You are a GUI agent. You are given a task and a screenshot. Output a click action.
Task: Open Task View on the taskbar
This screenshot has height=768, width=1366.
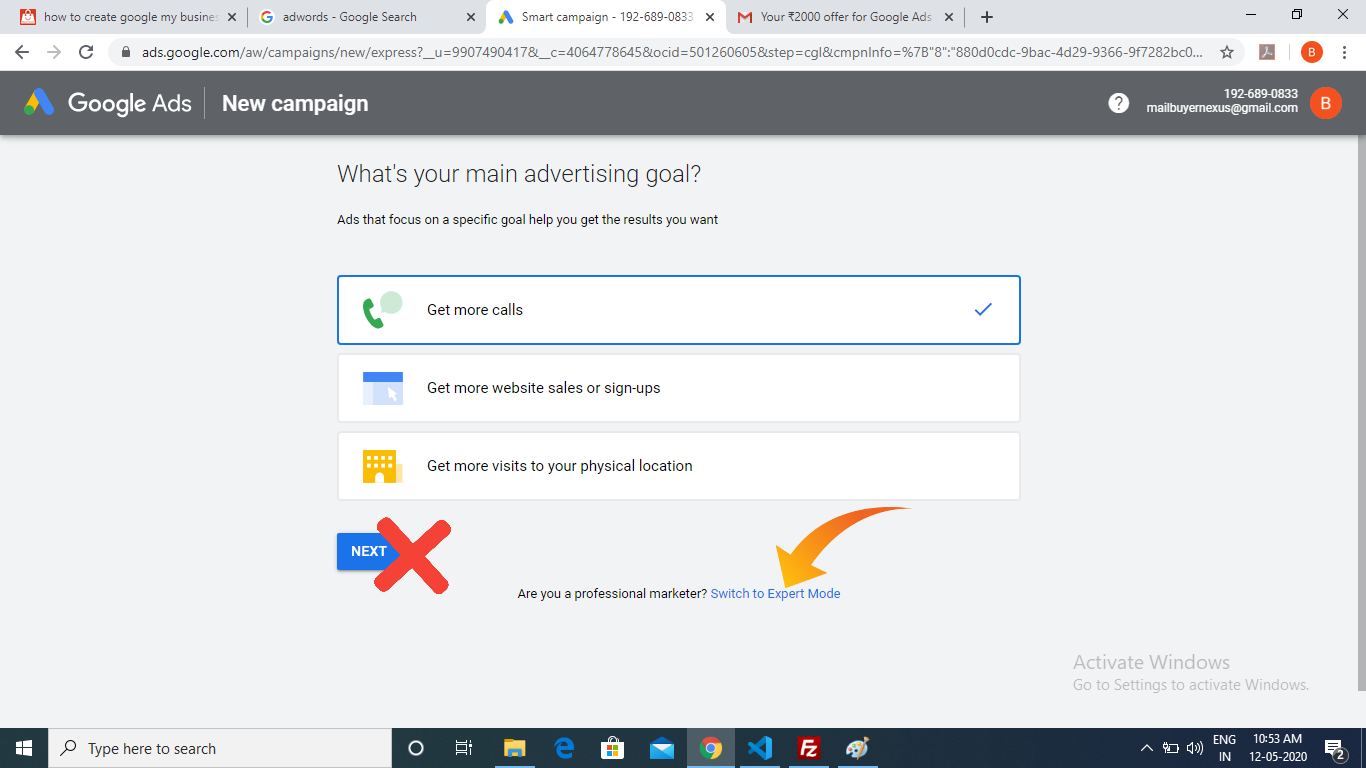tap(464, 748)
